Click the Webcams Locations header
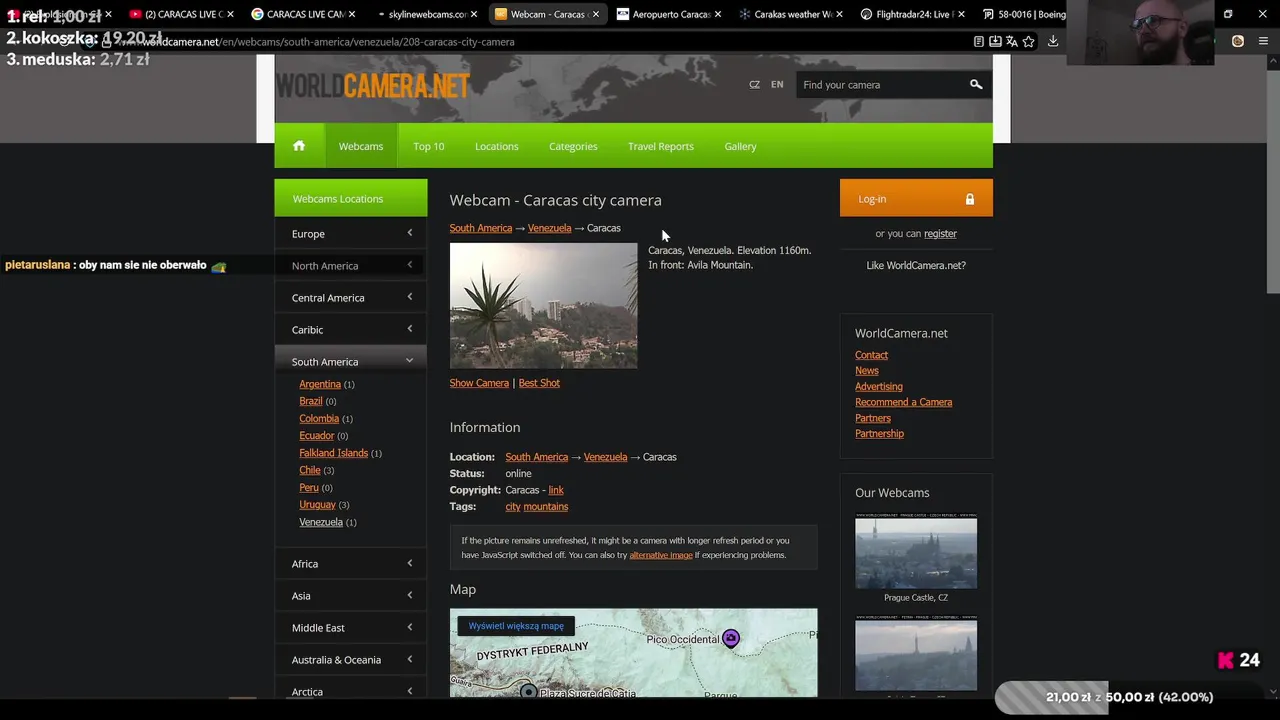The image size is (1280, 720). click(351, 198)
